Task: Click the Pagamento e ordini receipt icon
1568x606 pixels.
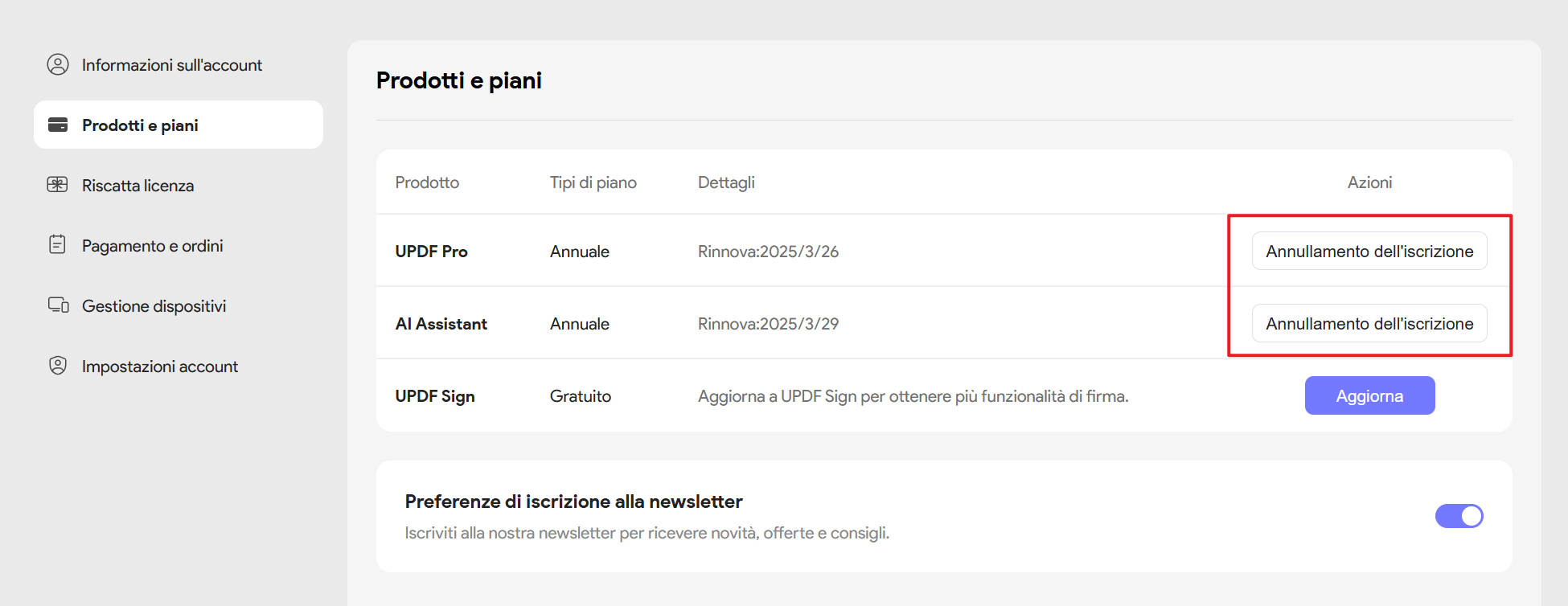Action: [x=58, y=244]
